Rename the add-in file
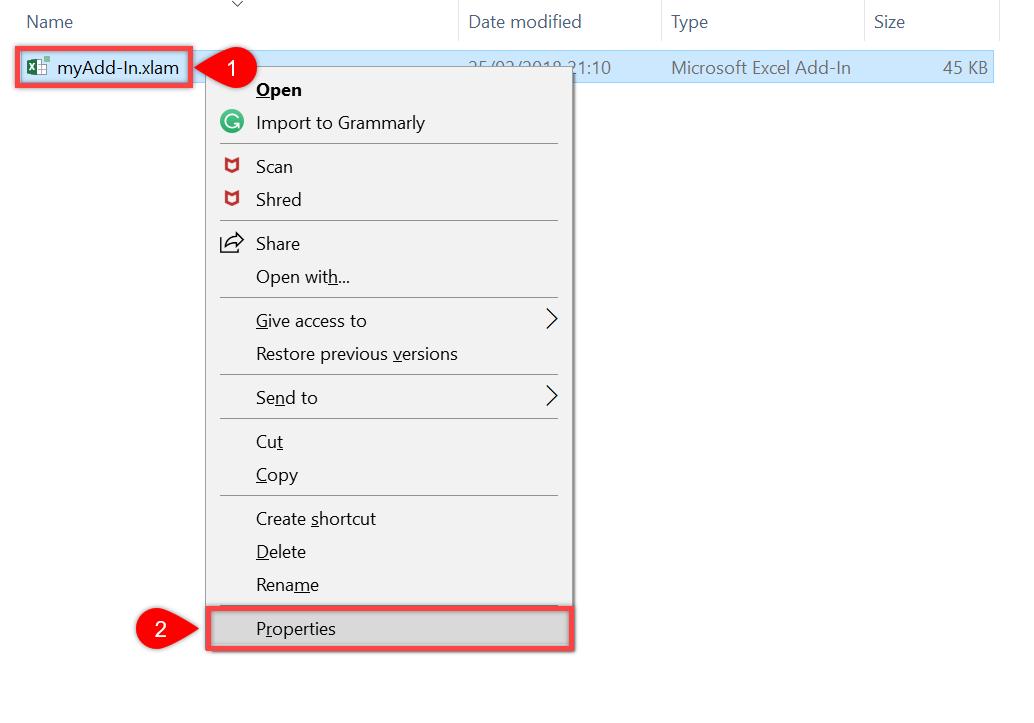 pos(287,585)
